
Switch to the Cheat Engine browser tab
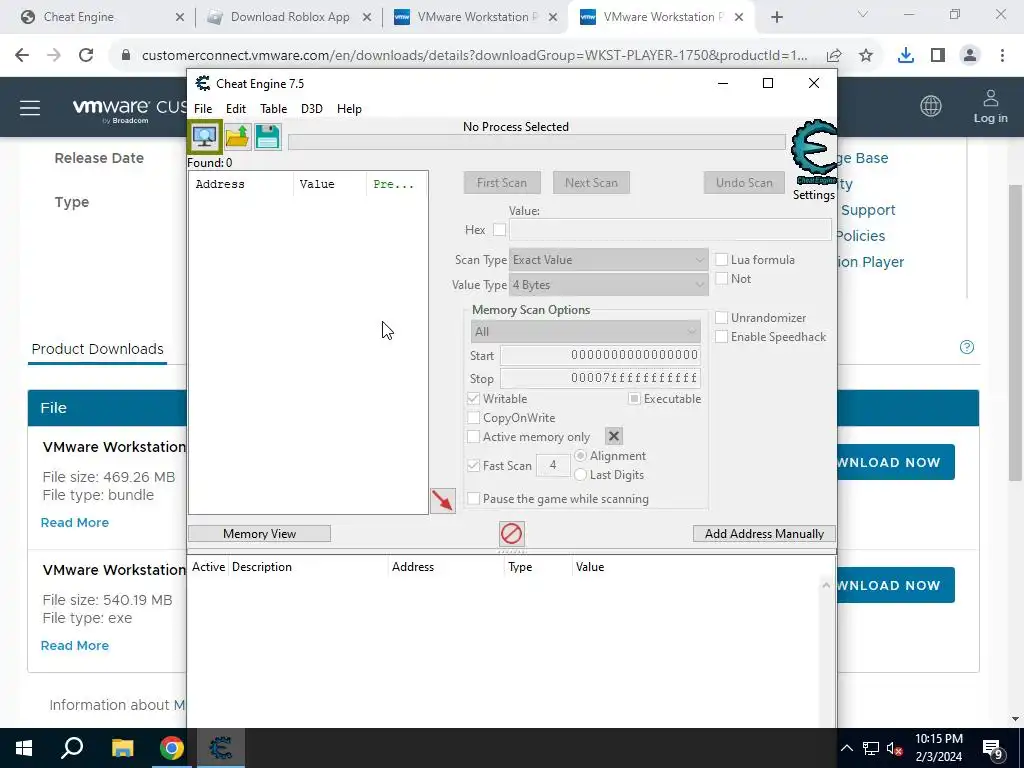101,17
